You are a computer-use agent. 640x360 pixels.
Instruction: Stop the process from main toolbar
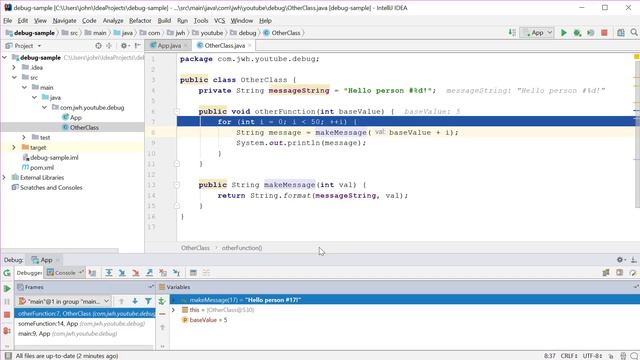click(x=604, y=33)
